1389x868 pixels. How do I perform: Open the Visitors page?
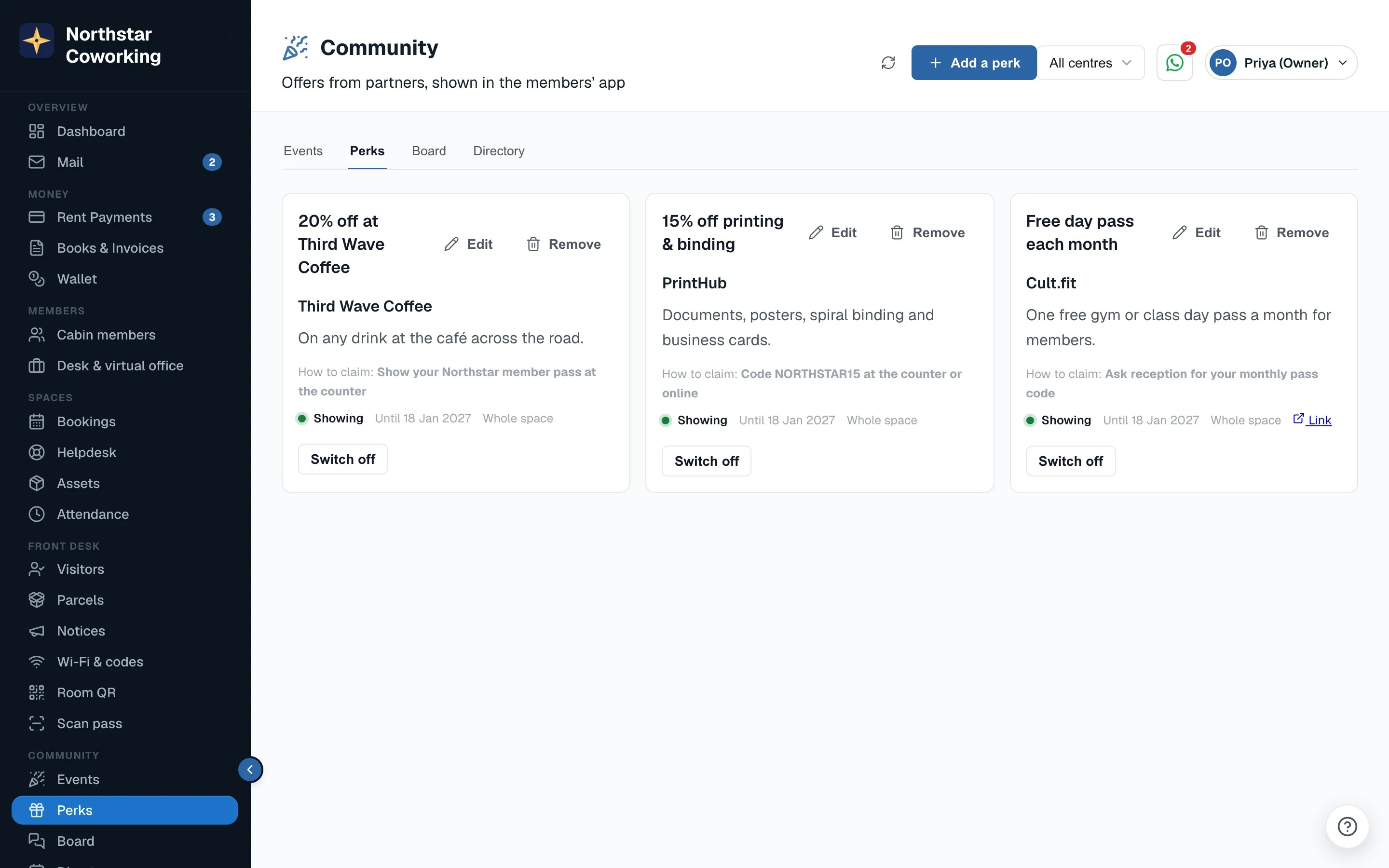pyautogui.click(x=124, y=569)
